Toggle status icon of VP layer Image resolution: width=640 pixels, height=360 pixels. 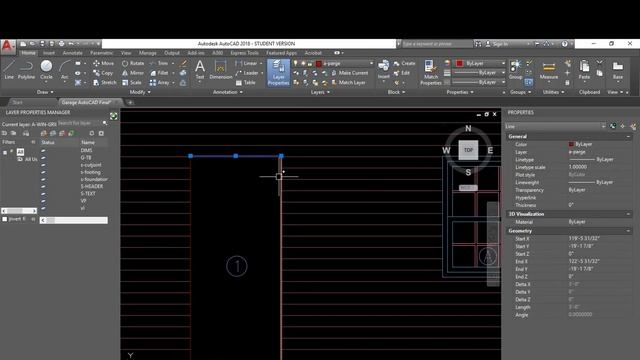coord(43,201)
